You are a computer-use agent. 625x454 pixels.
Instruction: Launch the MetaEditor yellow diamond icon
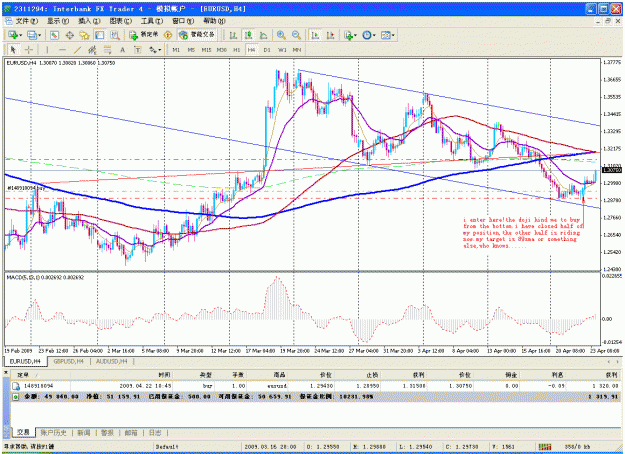click(168, 35)
